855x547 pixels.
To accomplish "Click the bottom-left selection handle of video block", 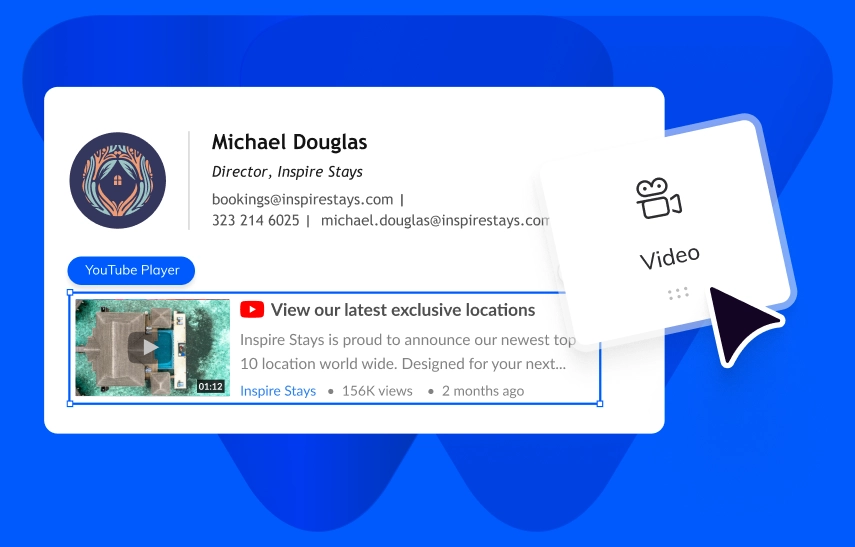I will click(x=70, y=403).
